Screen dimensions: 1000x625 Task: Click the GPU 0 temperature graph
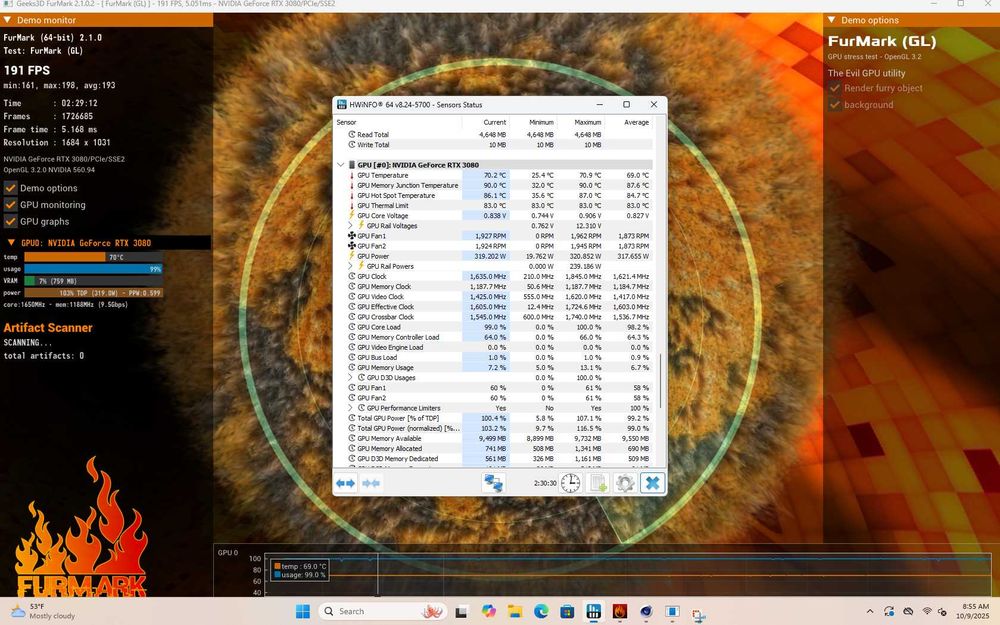tap(628, 575)
